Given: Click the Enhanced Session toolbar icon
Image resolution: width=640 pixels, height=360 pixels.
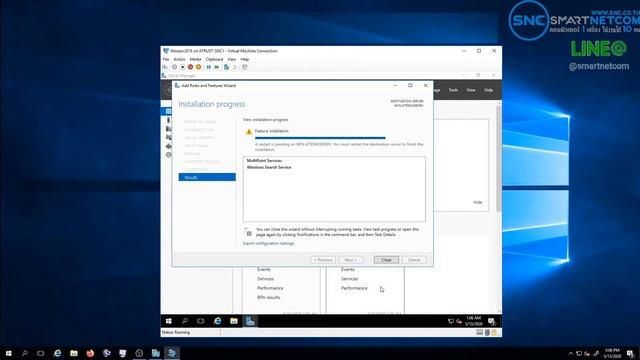Looking at the screenshot, I should tap(244, 67).
